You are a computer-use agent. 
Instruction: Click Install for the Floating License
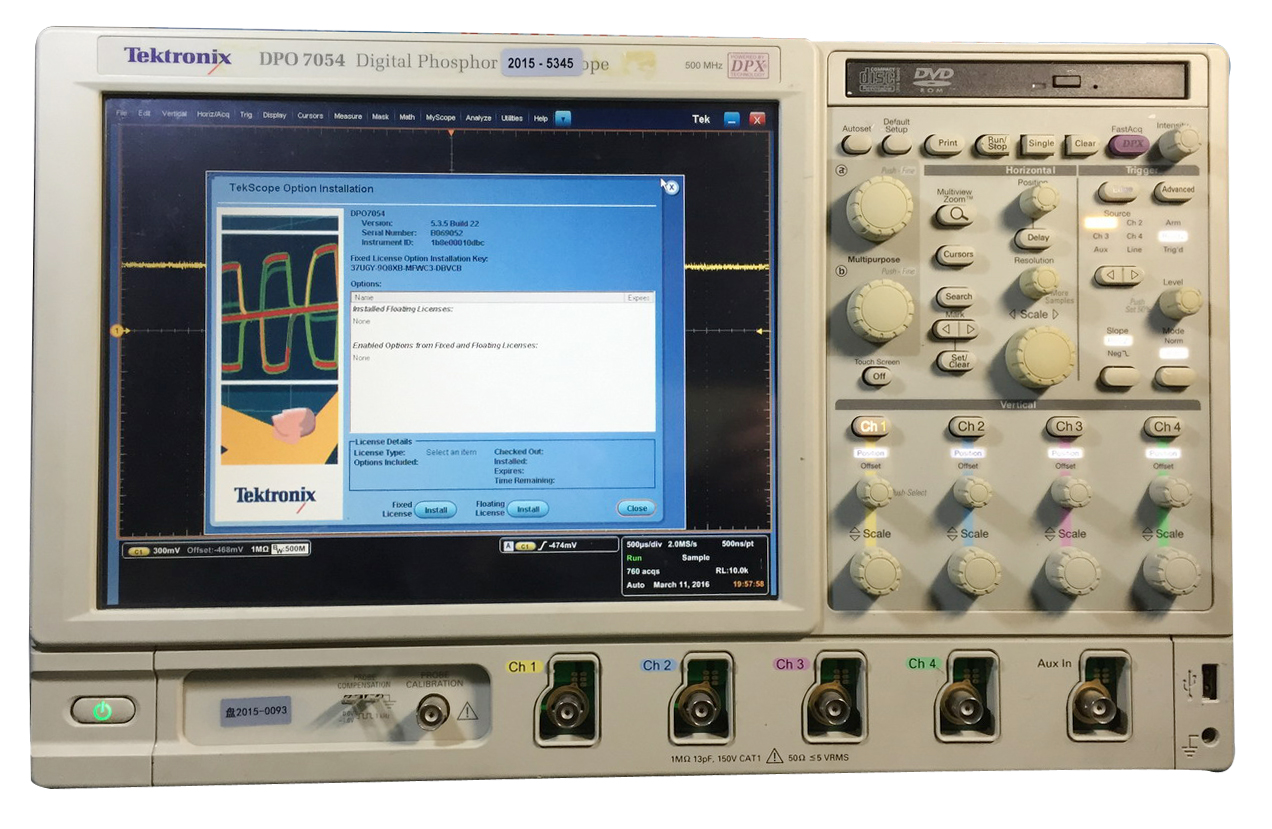(x=528, y=509)
